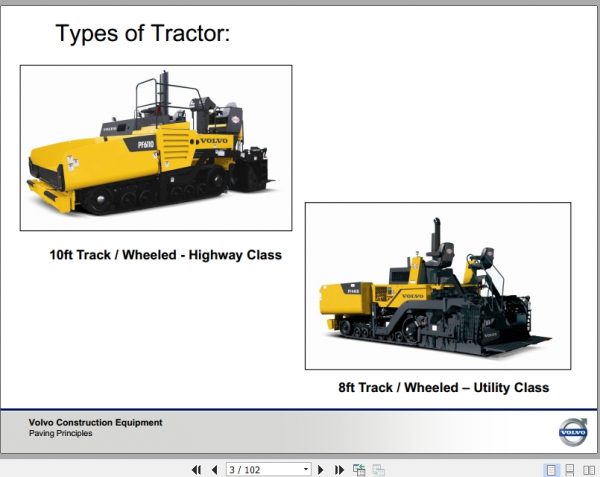Jump to the first page
The height and width of the screenshot is (477, 600).
[196, 469]
